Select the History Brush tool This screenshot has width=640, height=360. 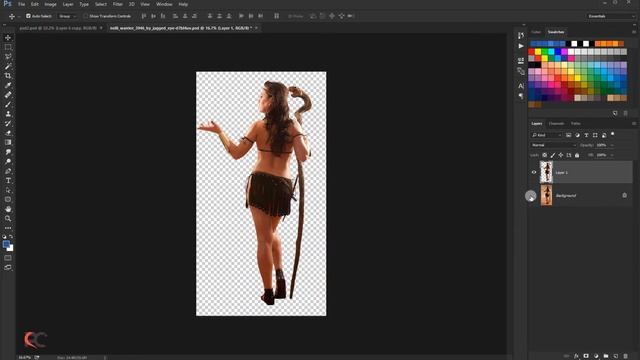pos(8,123)
